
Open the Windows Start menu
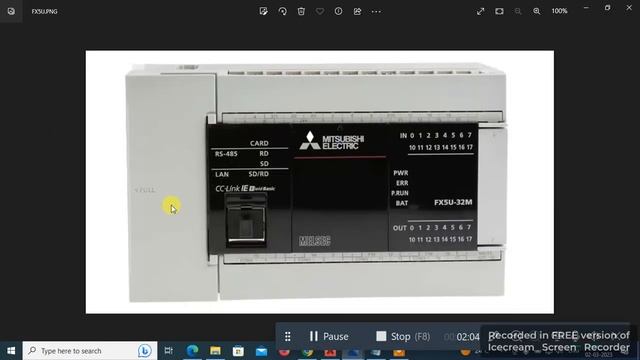pos(11,351)
